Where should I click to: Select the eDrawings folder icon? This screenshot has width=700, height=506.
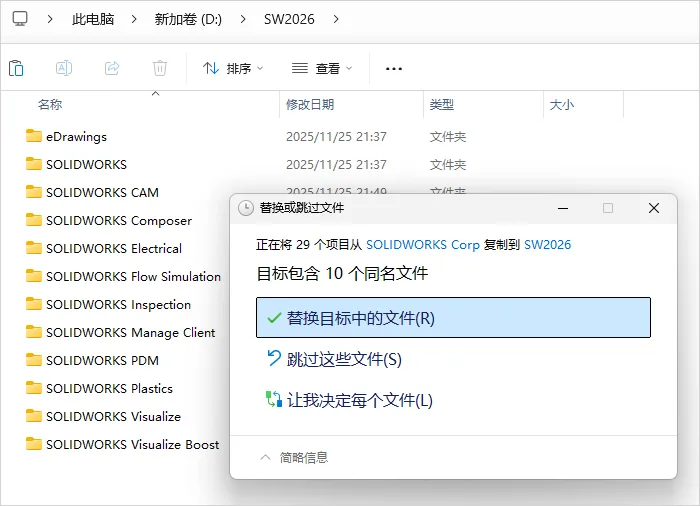pyautogui.click(x=34, y=136)
